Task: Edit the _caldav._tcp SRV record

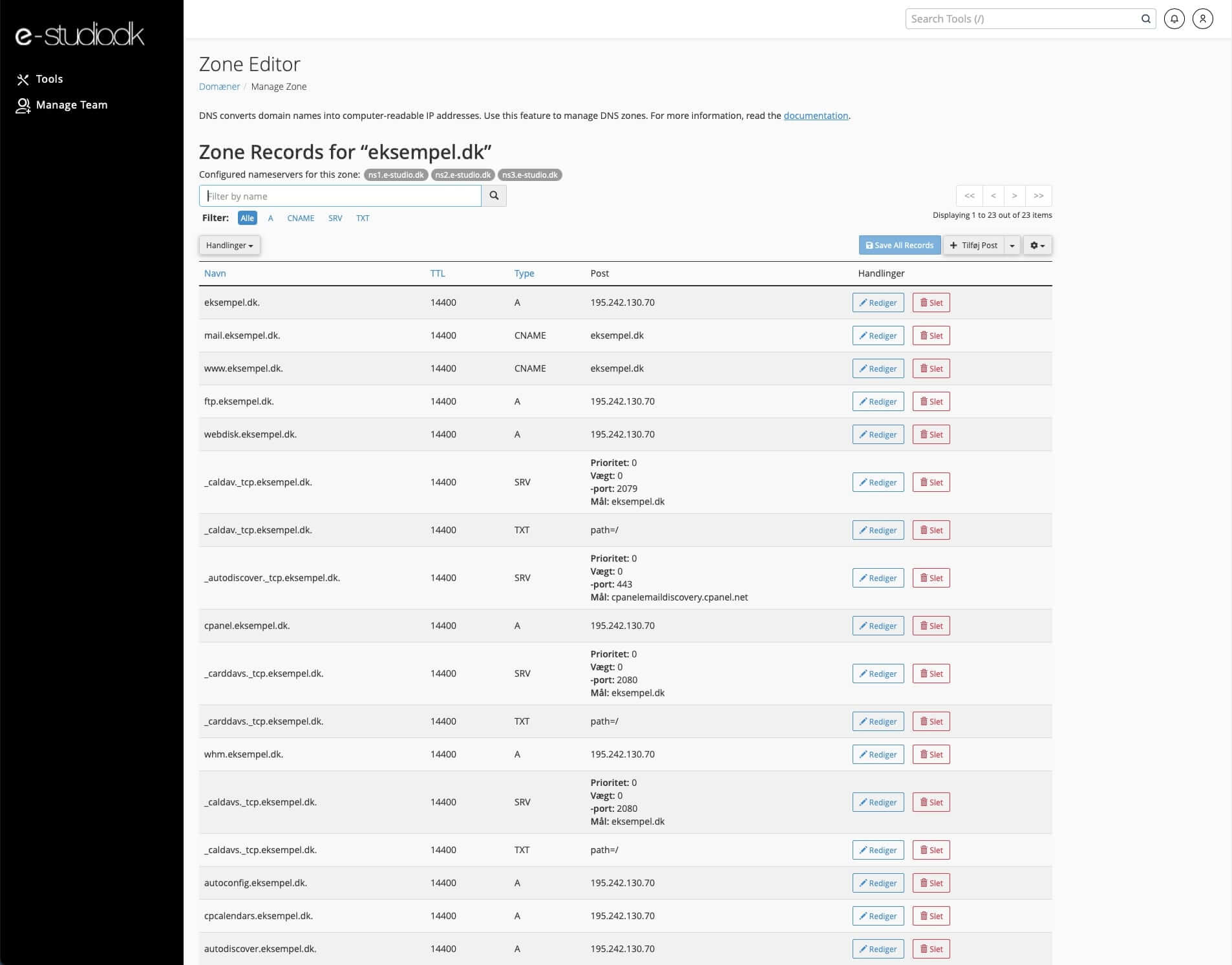Action: coord(878,482)
